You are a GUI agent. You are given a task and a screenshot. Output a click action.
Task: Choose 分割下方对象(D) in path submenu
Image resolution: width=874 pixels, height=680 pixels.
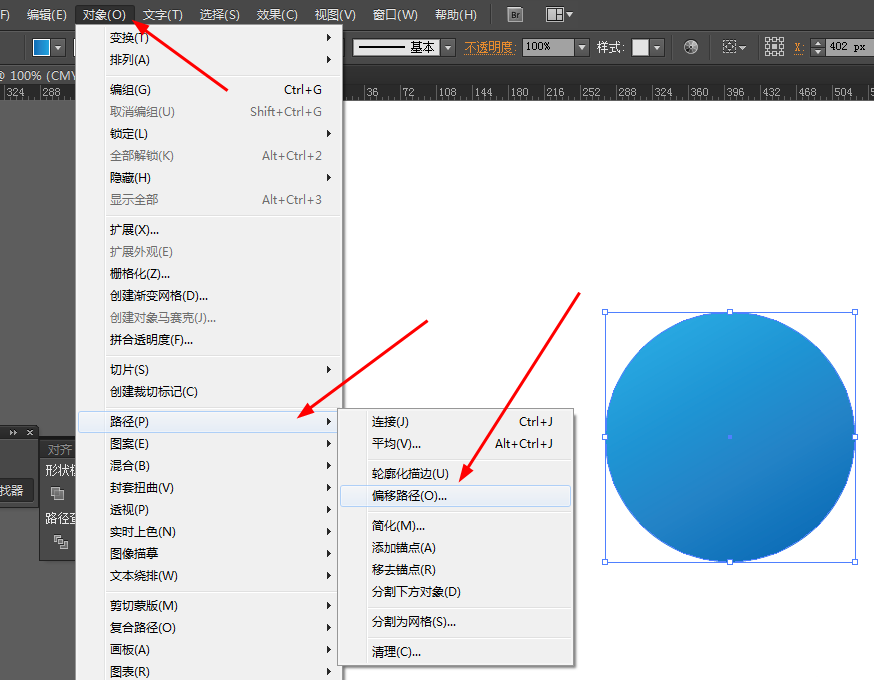tap(455, 592)
